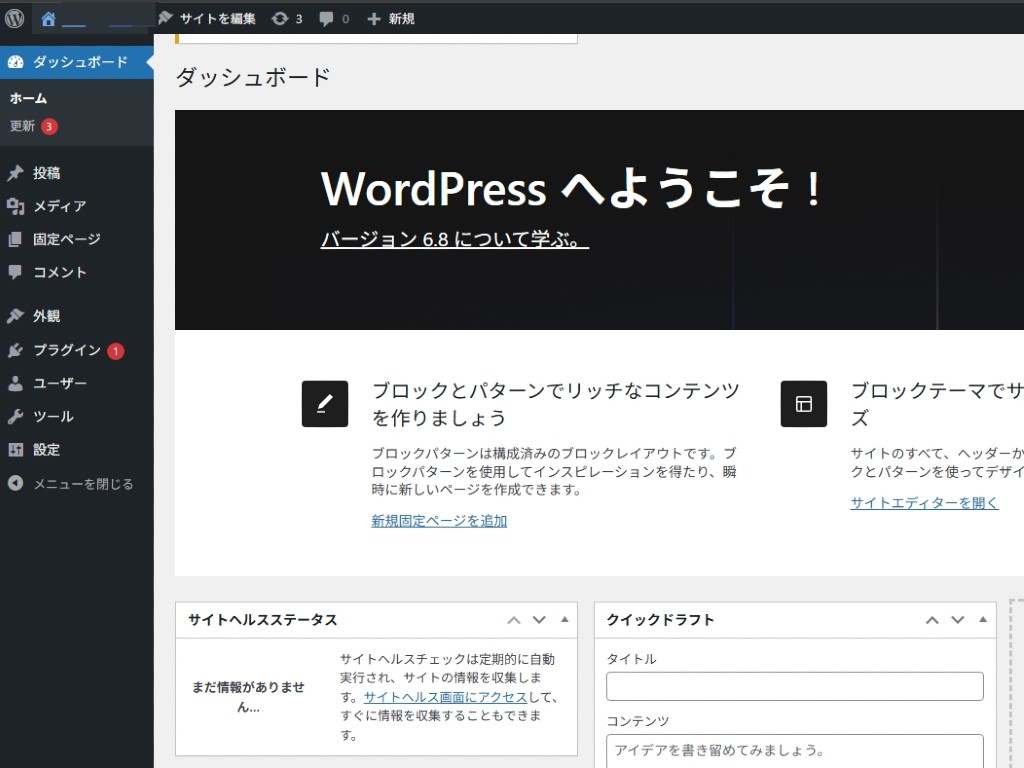This screenshot has width=1024, height=768.
Task: Open the comments bubble icon in admin bar
Action: pyautogui.click(x=326, y=19)
